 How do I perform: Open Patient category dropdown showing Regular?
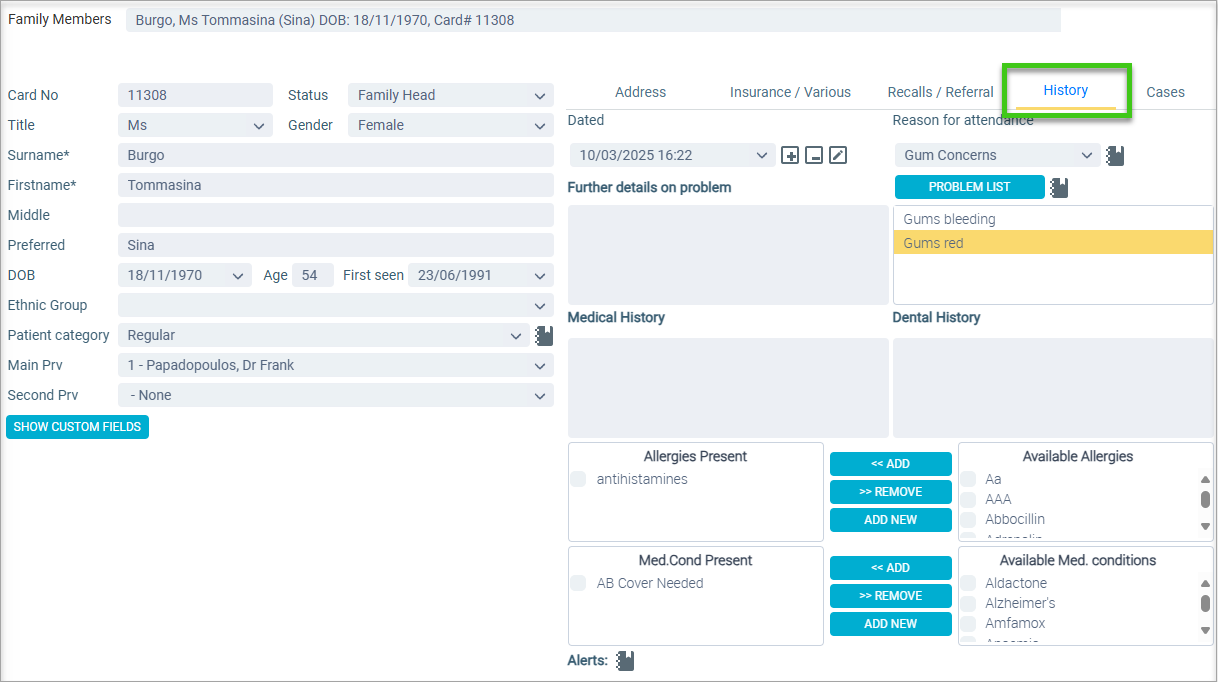(x=323, y=335)
